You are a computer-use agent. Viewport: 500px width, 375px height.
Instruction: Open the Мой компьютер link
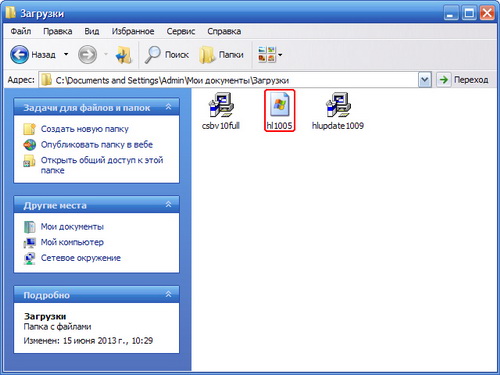pos(72,242)
